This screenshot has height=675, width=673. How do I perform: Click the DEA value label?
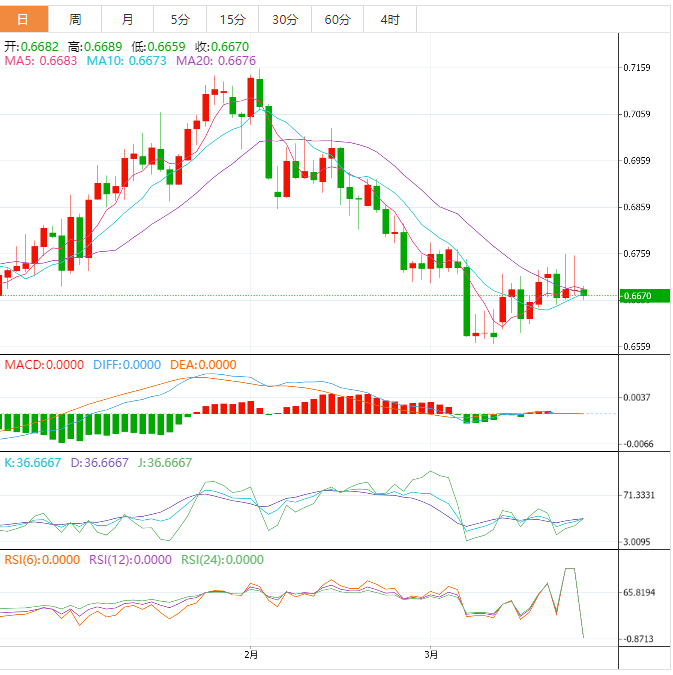click(203, 365)
